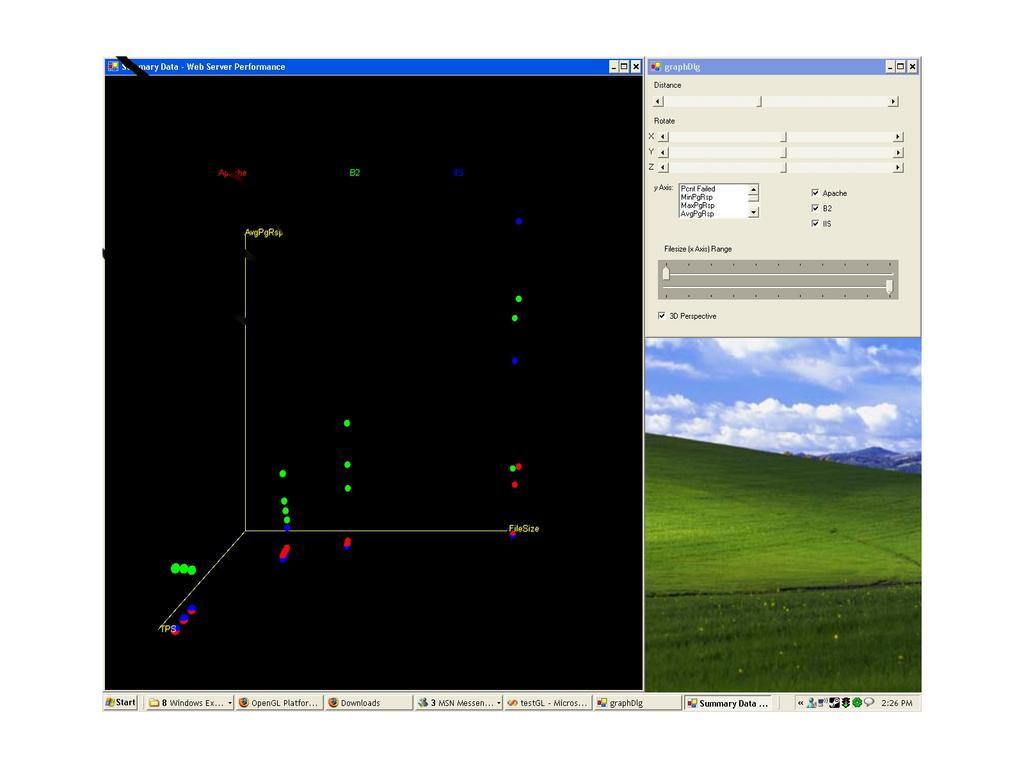Click the Rotate Y right arrow

898,152
